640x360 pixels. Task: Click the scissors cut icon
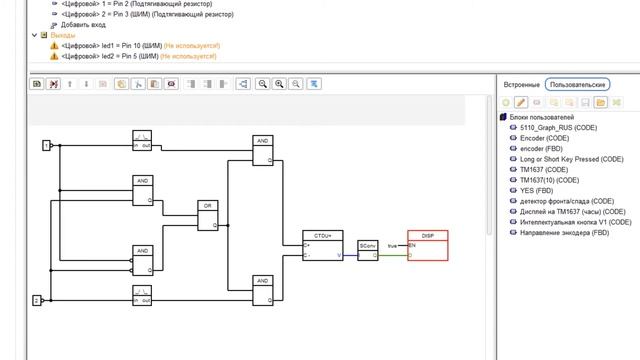(138, 84)
